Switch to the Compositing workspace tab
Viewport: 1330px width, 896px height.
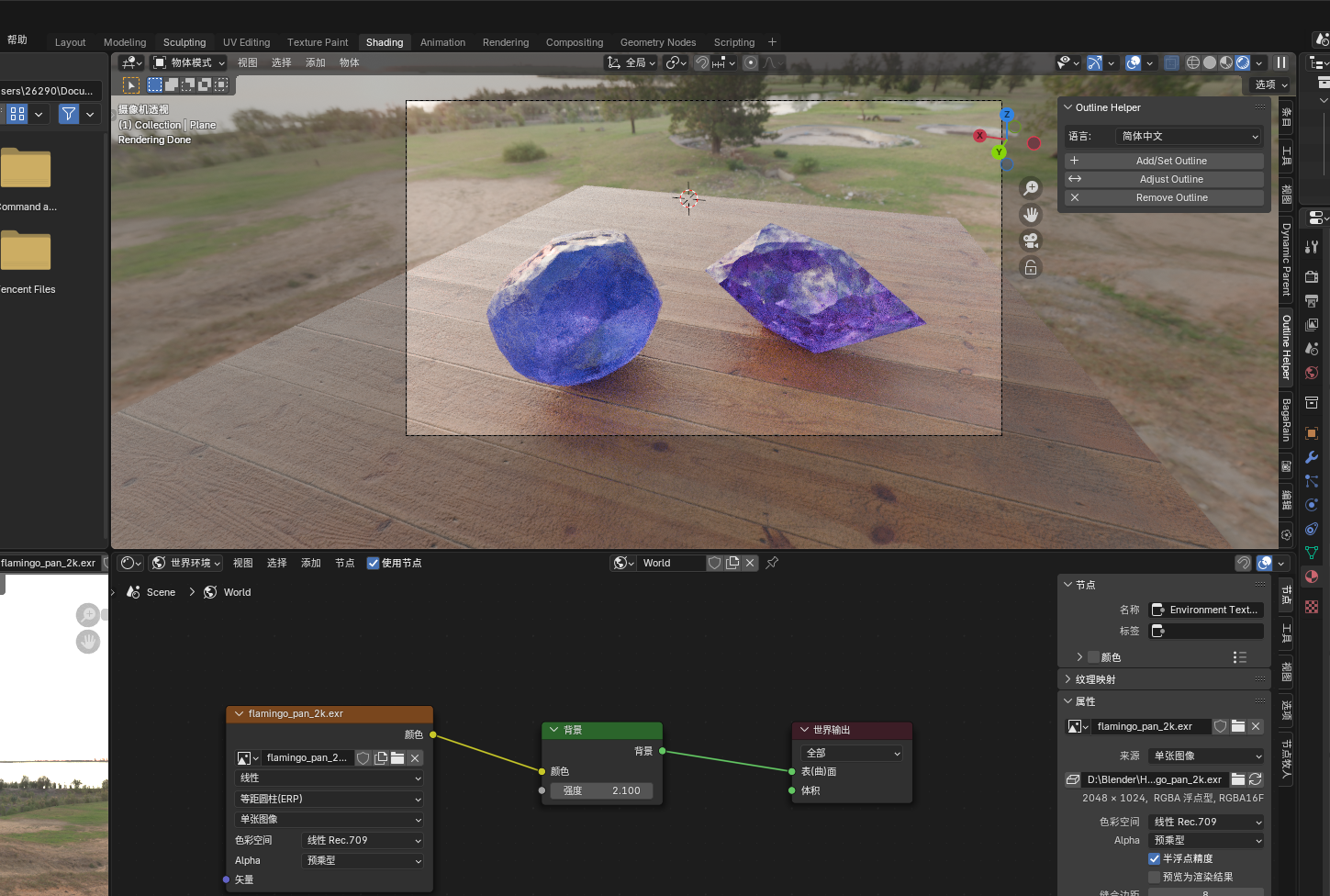coord(575,42)
